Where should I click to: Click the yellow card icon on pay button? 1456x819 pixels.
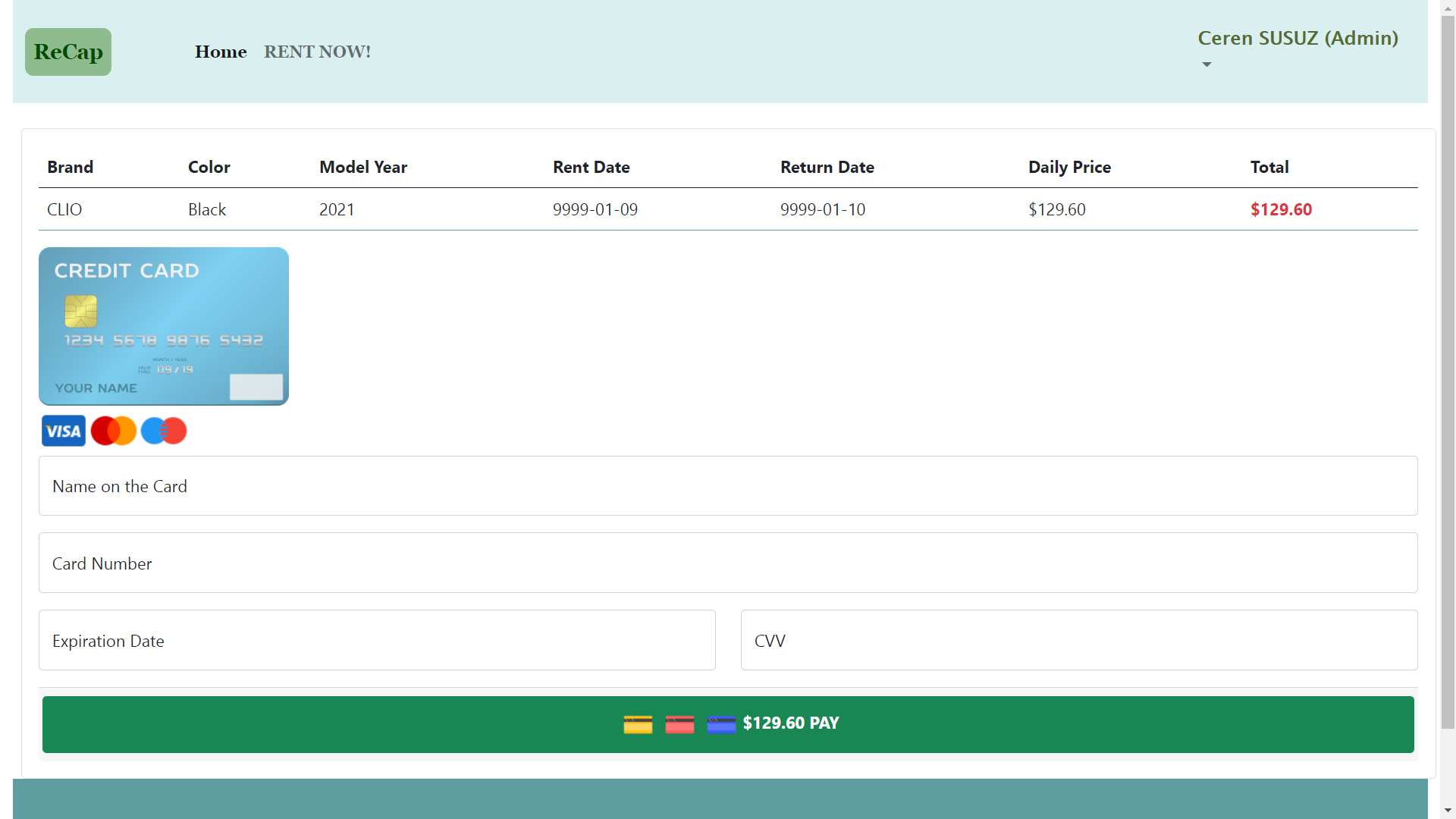point(638,724)
